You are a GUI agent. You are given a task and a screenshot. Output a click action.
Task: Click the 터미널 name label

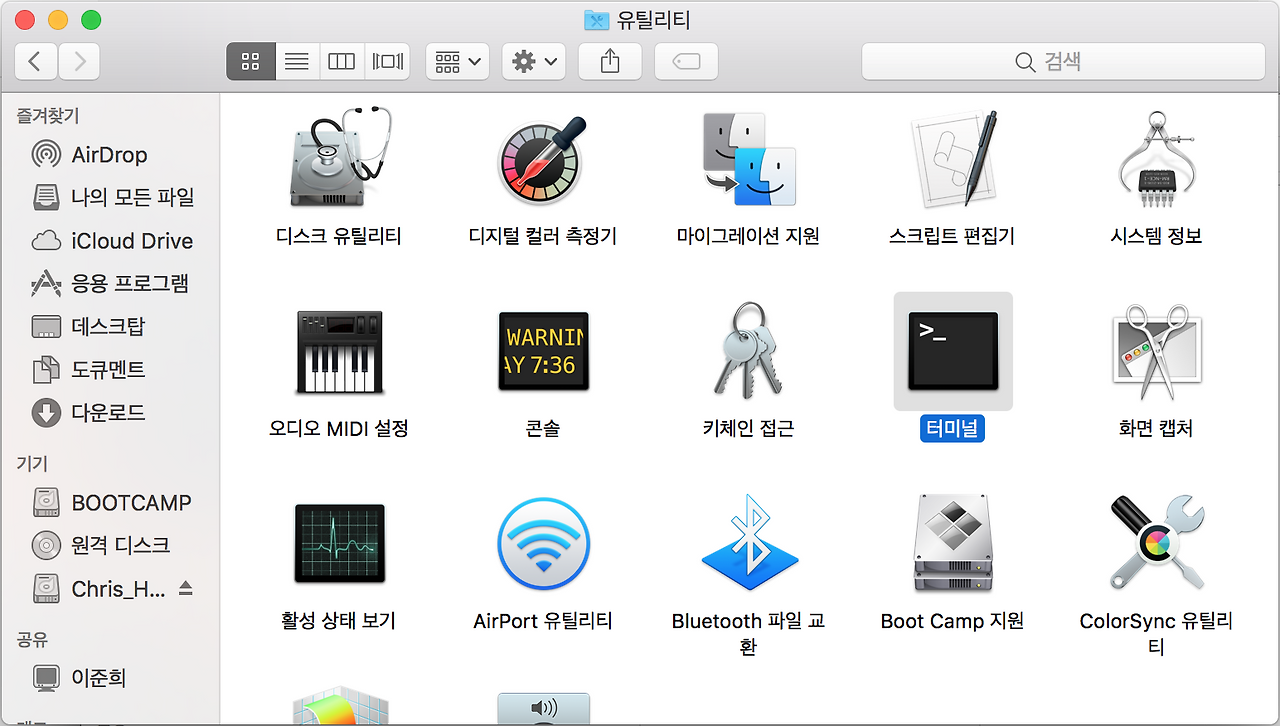pyautogui.click(x=952, y=429)
